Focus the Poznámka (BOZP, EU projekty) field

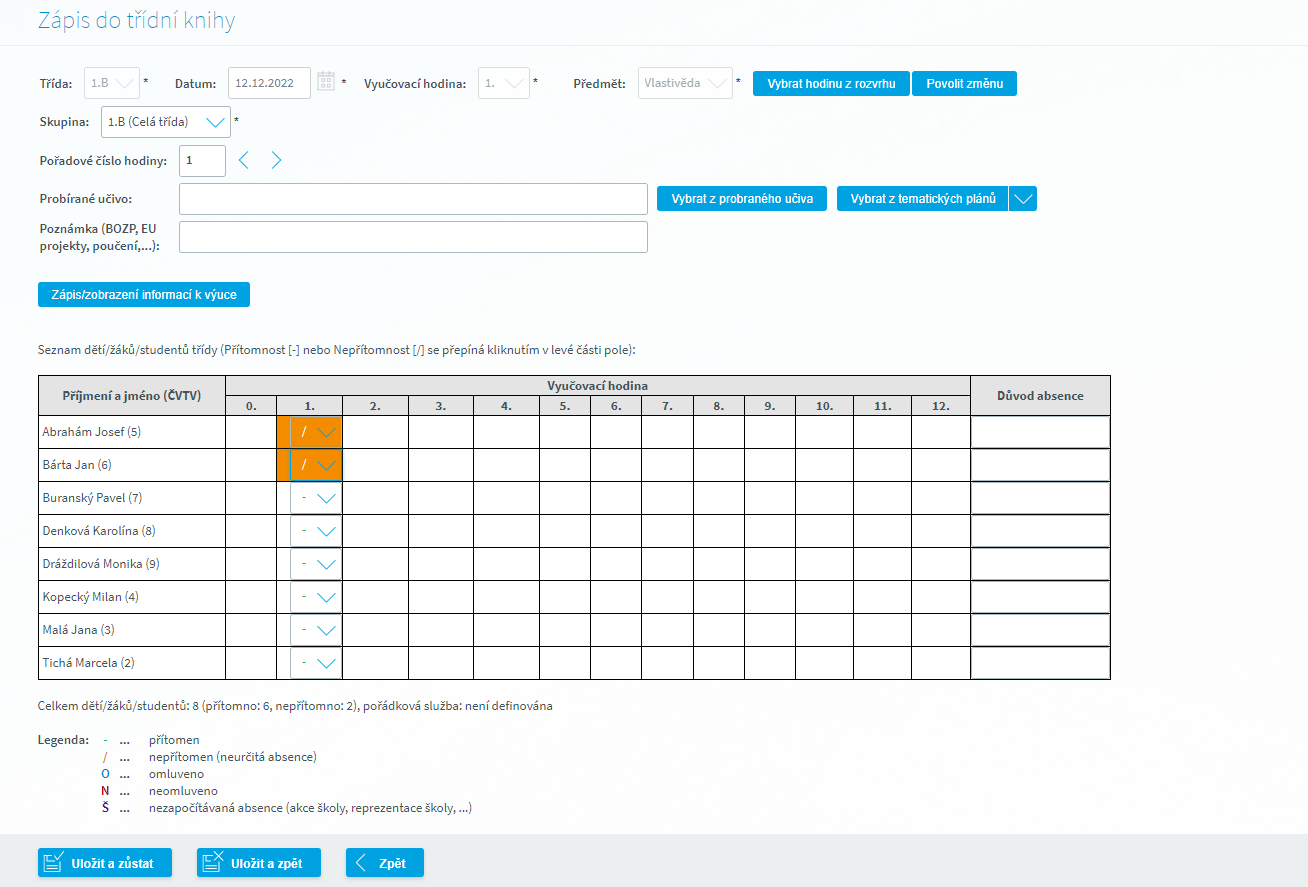click(x=413, y=237)
